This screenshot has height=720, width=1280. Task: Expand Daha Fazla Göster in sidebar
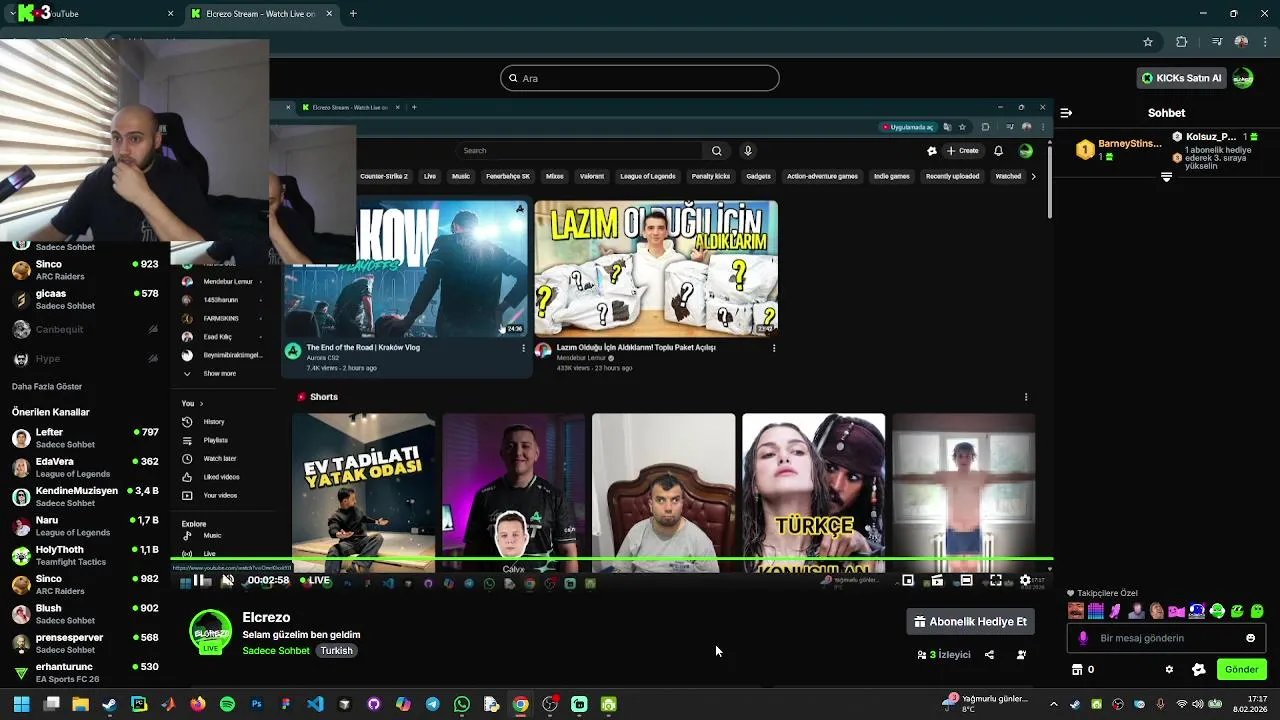(x=47, y=386)
